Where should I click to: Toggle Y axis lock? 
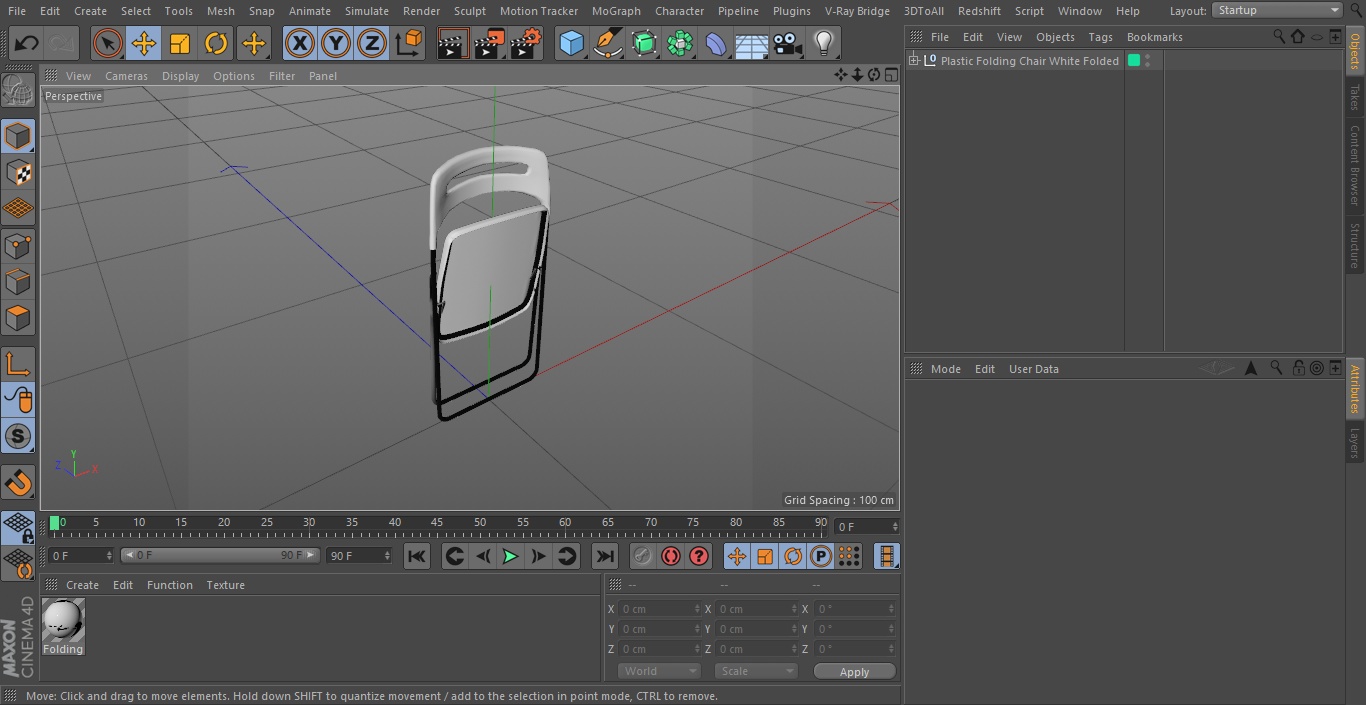[x=336, y=43]
